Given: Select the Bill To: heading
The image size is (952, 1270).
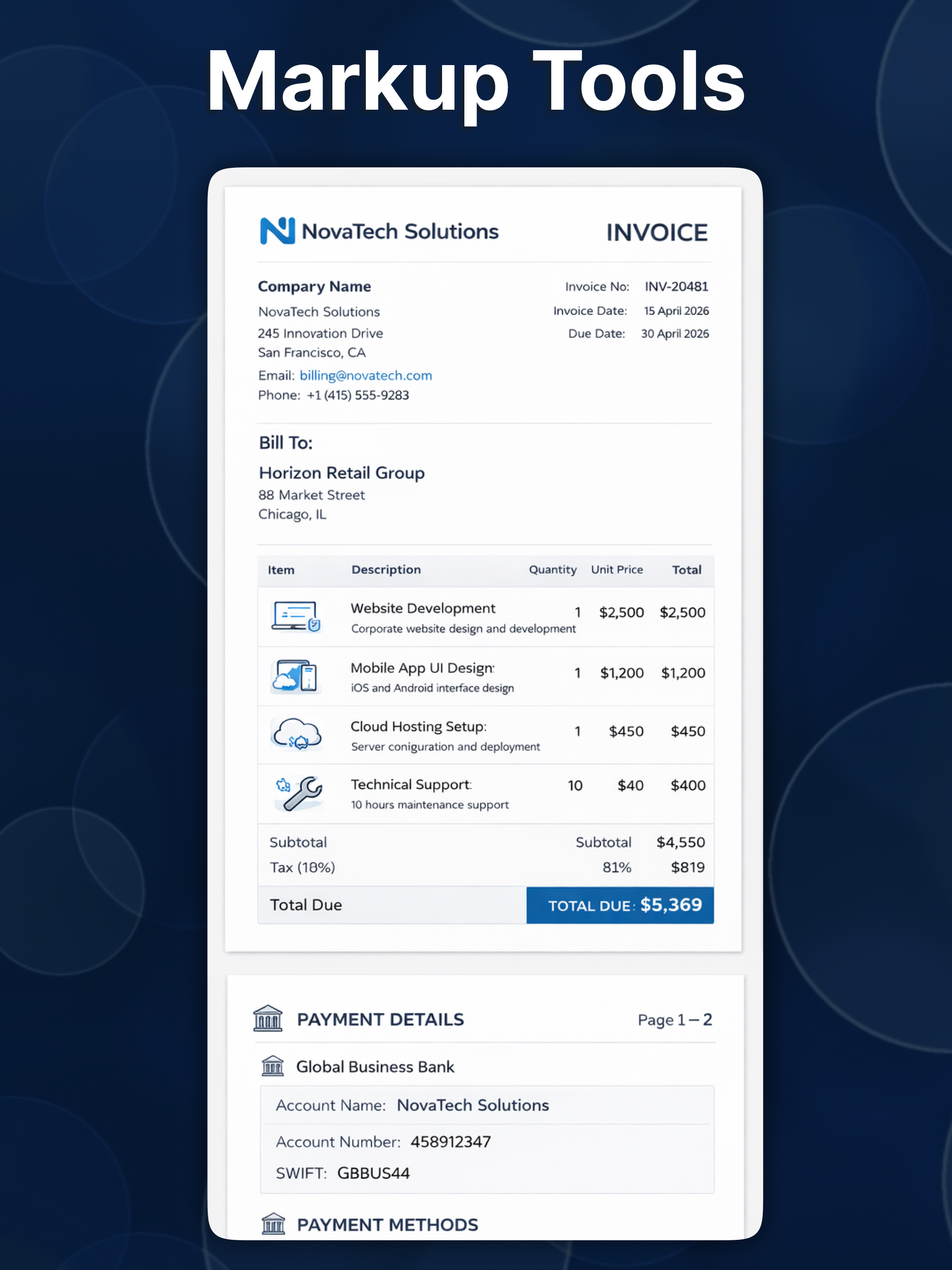Looking at the screenshot, I should [286, 443].
